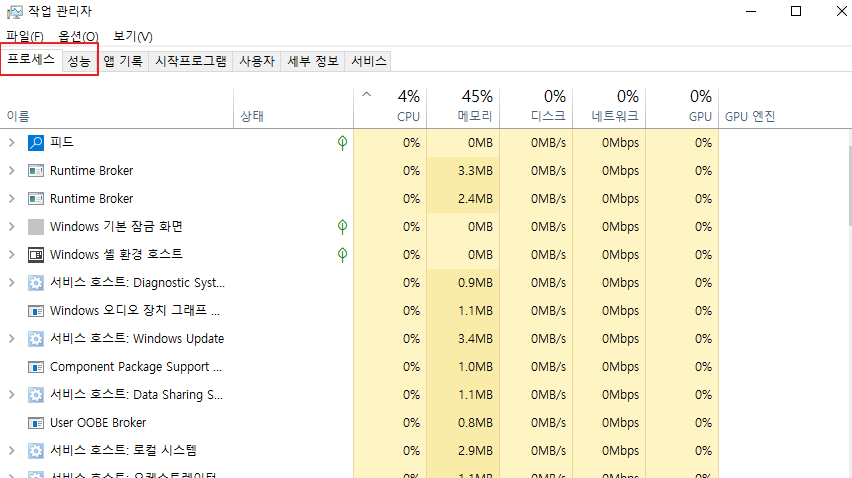Viewport: 852px width, 478px height.
Task: Sort by the 0% GPU column header
Action: (682, 108)
